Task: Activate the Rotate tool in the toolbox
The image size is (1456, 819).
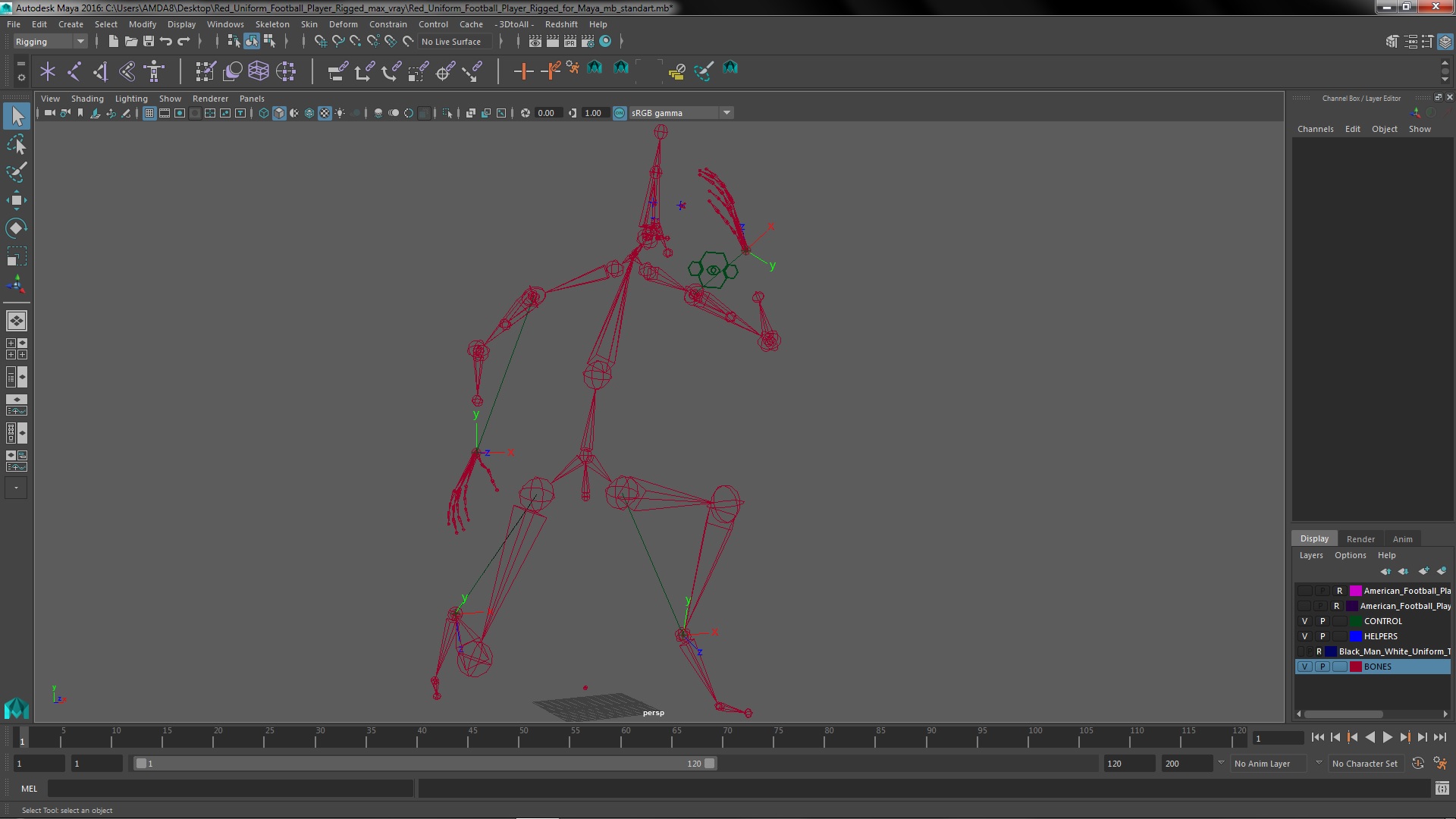Action: coord(16,228)
